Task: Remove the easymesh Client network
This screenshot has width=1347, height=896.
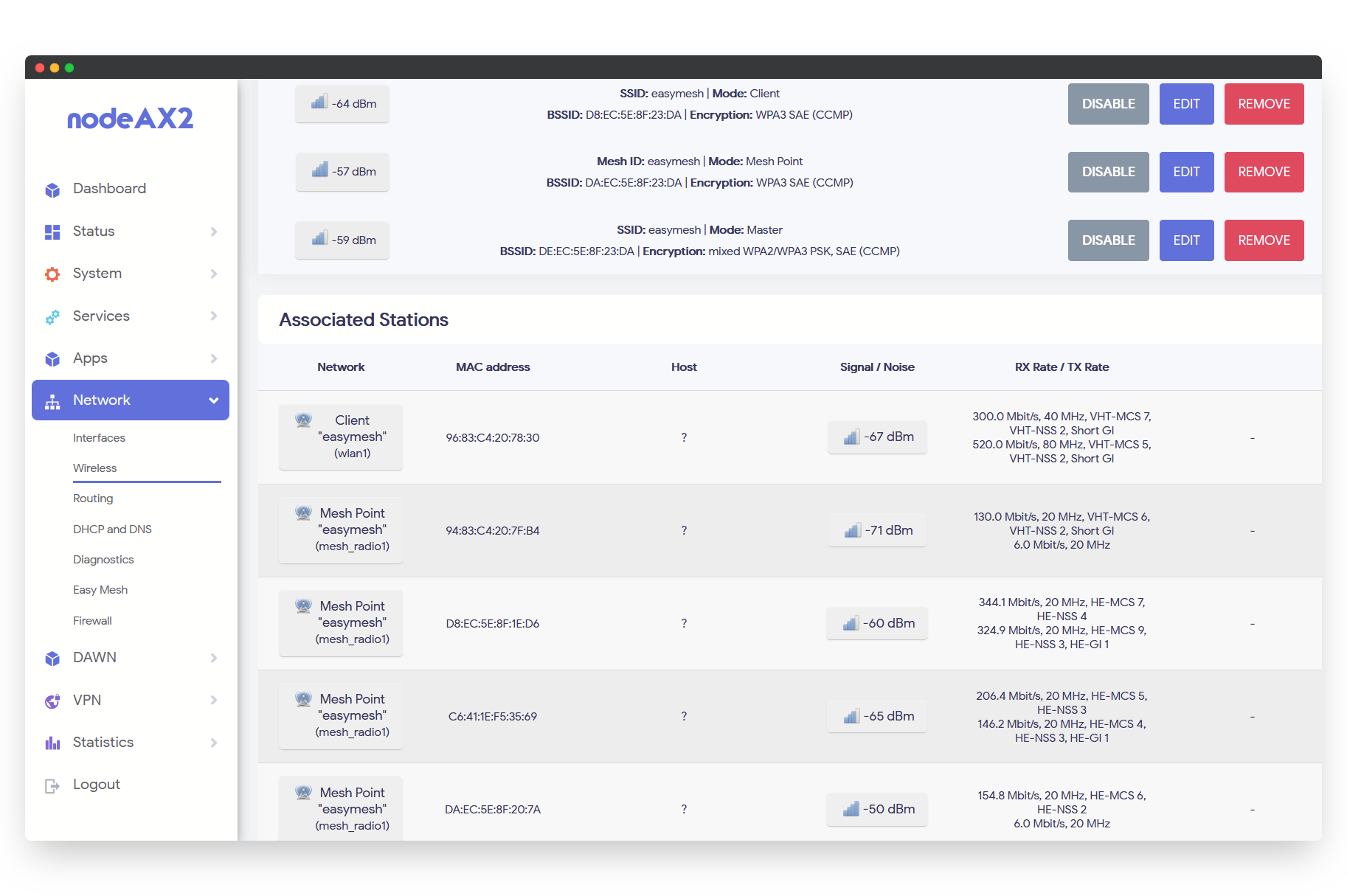Action: pos(1264,104)
